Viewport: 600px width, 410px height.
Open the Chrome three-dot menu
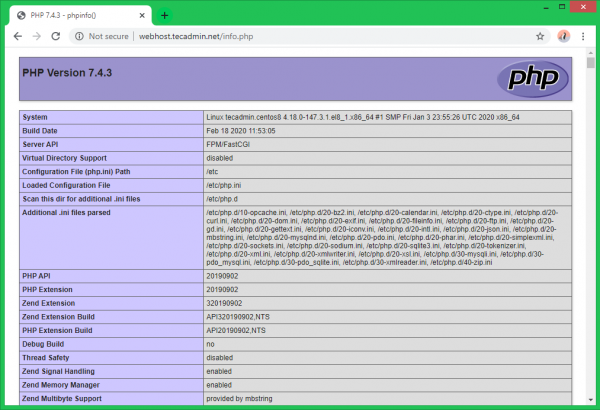584,36
